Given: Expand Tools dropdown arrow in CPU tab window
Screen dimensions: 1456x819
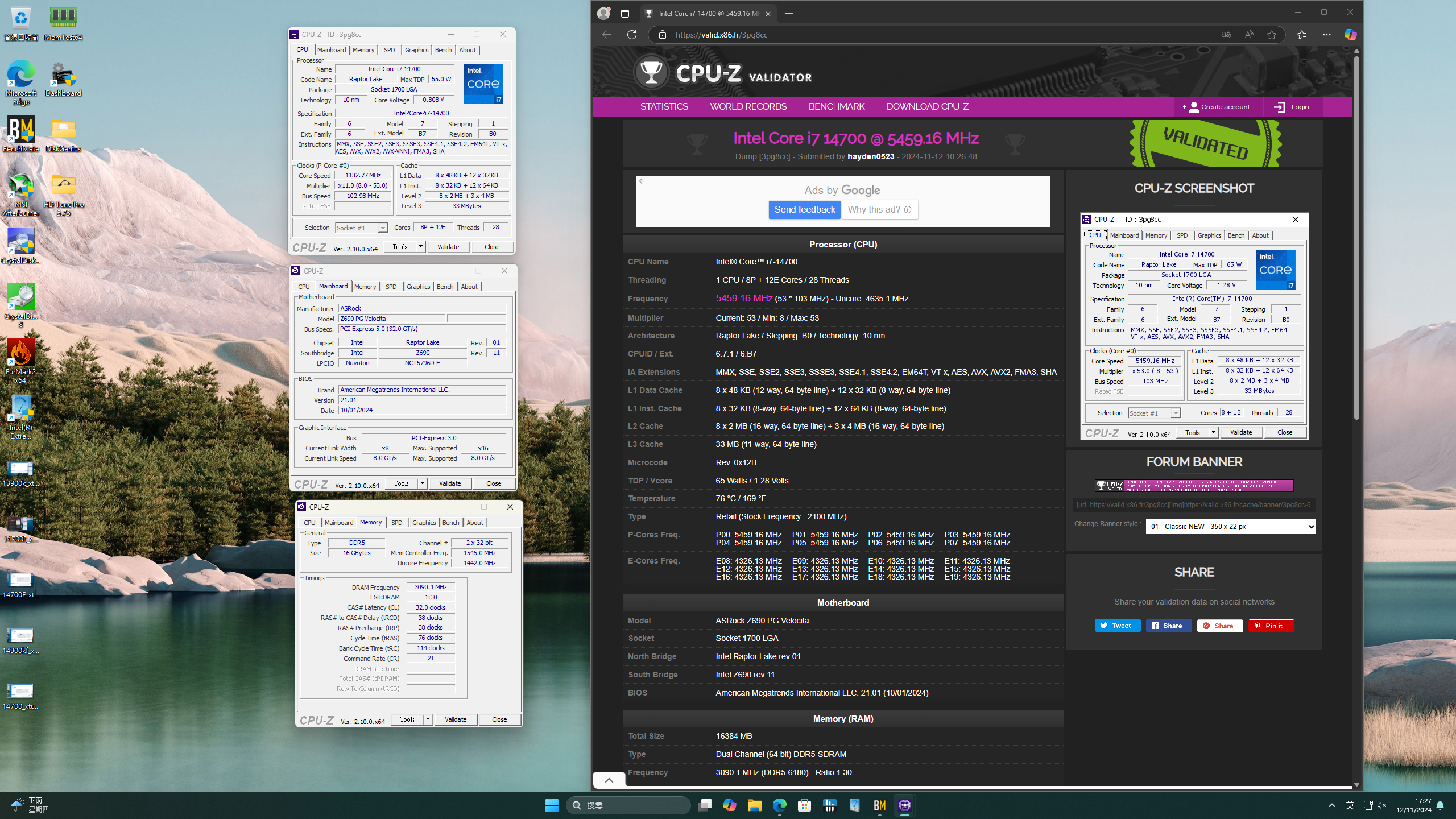Looking at the screenshot, I should click(x=420, y=247).
